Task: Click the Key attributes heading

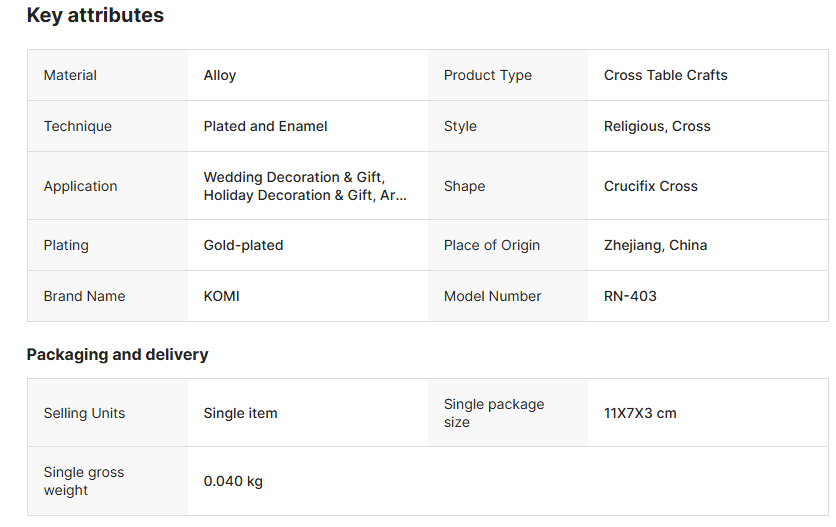Action: (95, 16)
